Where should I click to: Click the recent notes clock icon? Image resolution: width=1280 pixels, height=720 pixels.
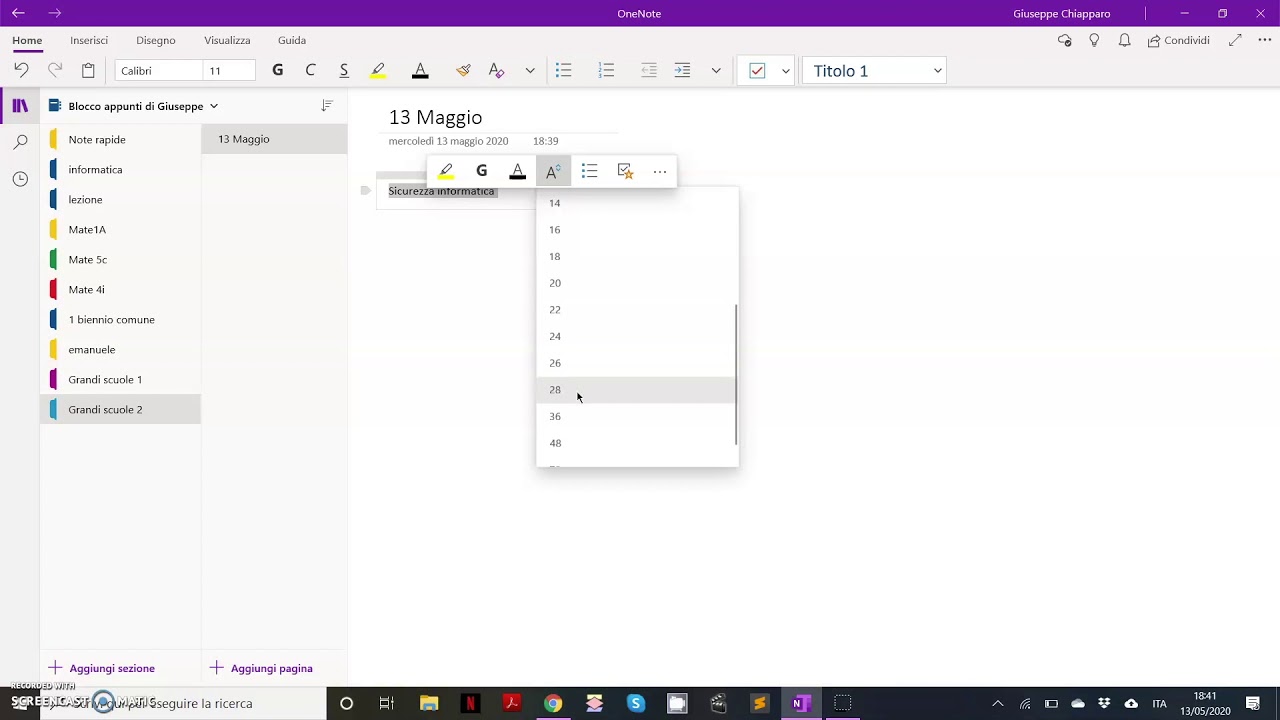pyautogui.click(x=20, y=179)
